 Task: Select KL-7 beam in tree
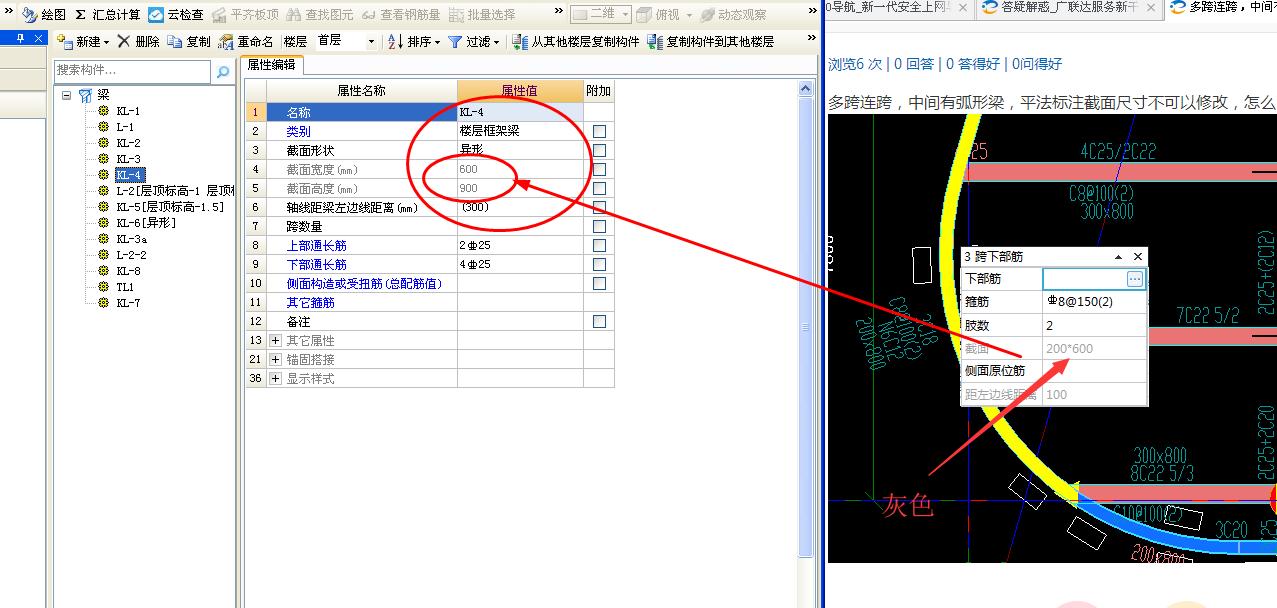(128, 303)
